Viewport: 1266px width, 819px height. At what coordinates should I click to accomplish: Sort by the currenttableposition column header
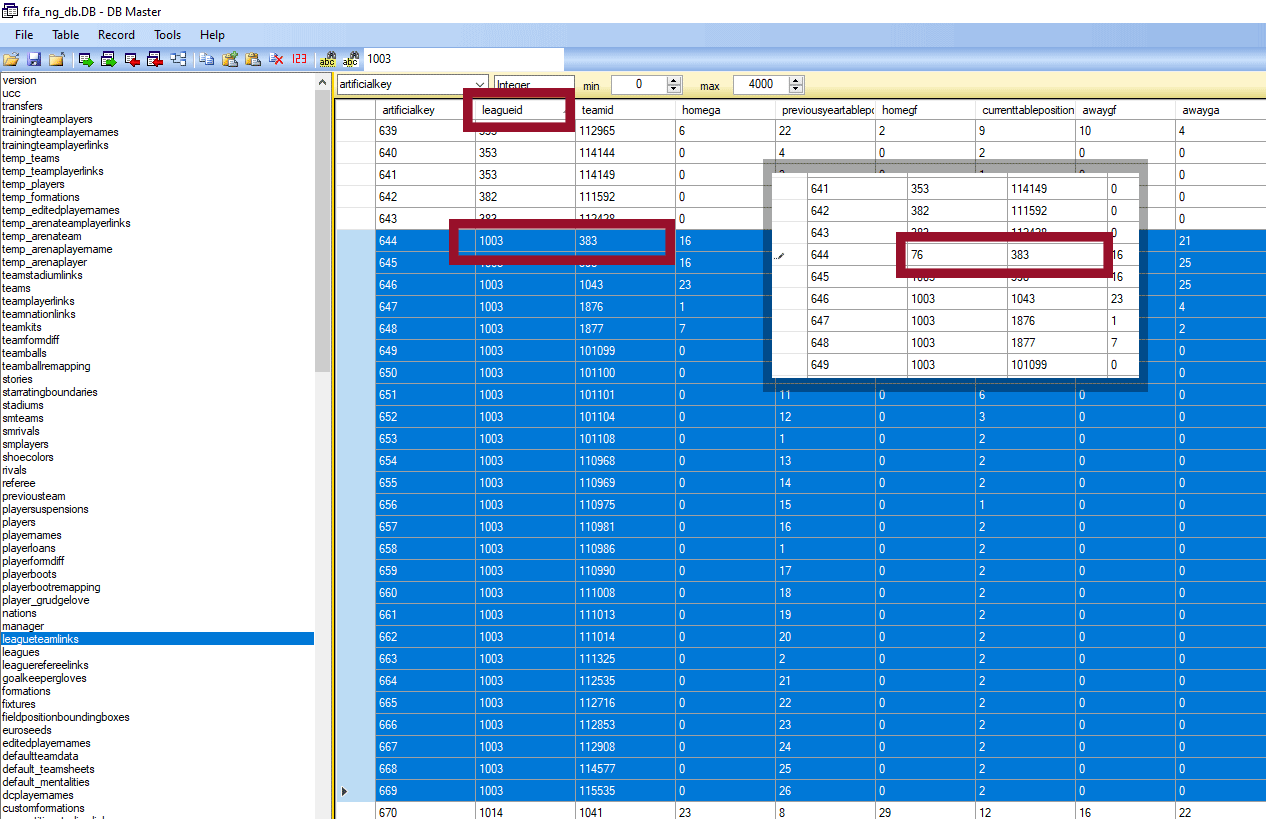coord(1025,109)
